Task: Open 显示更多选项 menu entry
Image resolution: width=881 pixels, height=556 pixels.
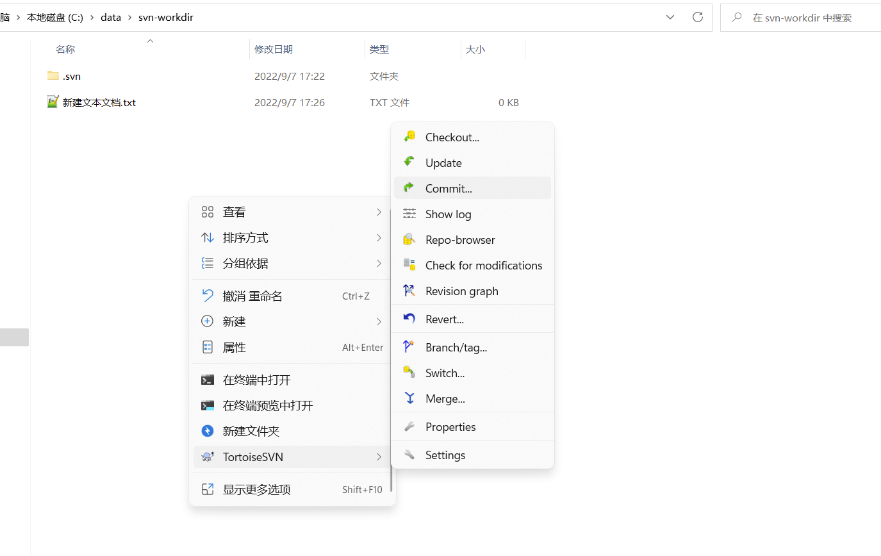Action: [292, 489]
